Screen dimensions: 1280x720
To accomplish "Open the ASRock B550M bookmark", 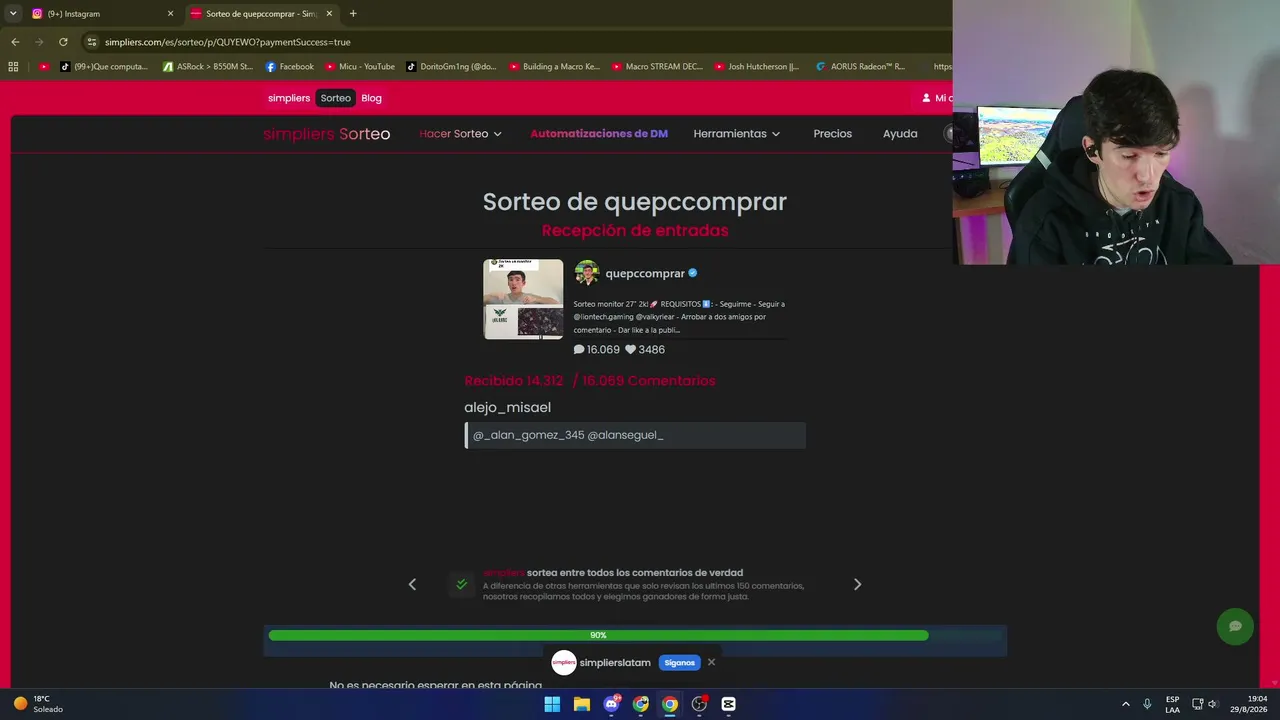I will coord(208,67).
